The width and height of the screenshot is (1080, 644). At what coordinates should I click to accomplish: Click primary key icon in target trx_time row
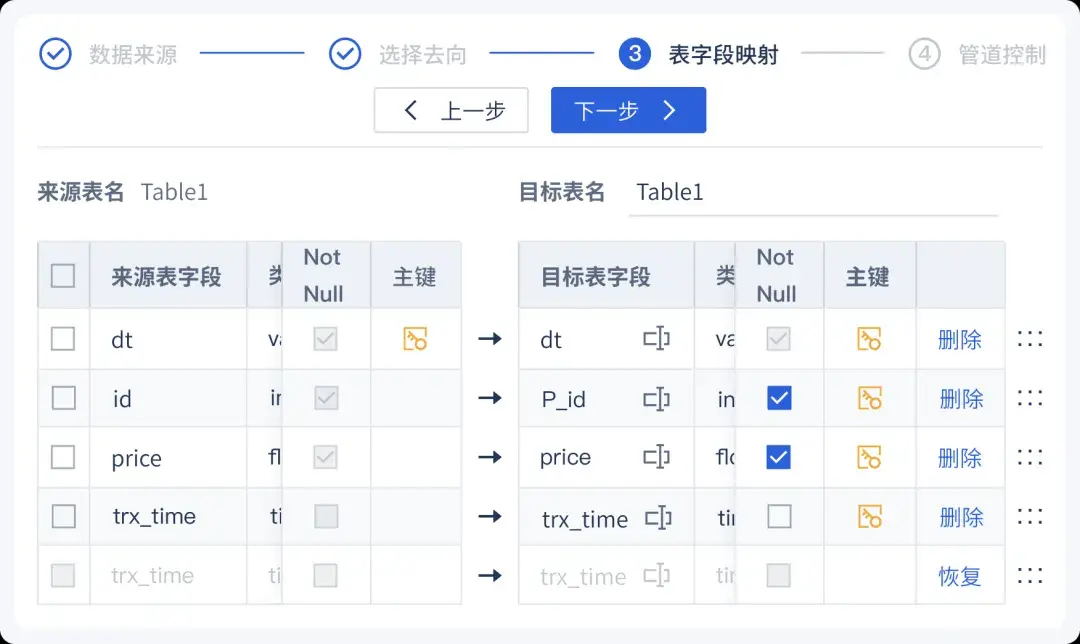(869, 517)
